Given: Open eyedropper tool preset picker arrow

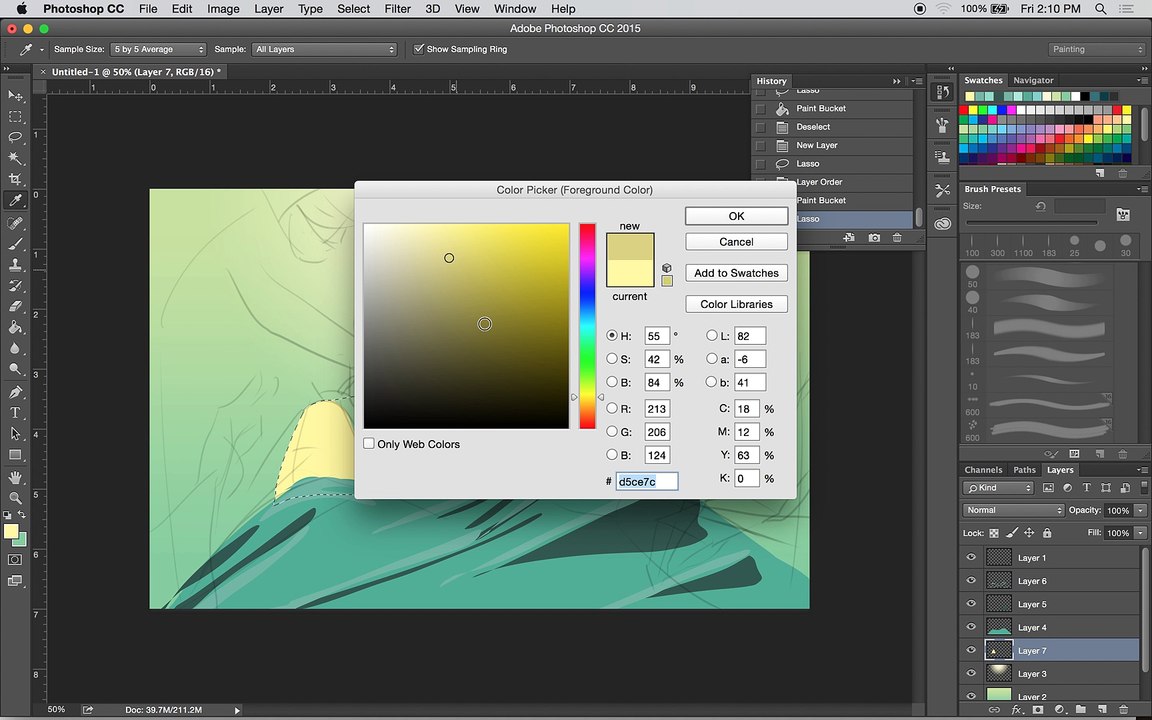Looking at the screenshot, I should (x=42, y=49).
